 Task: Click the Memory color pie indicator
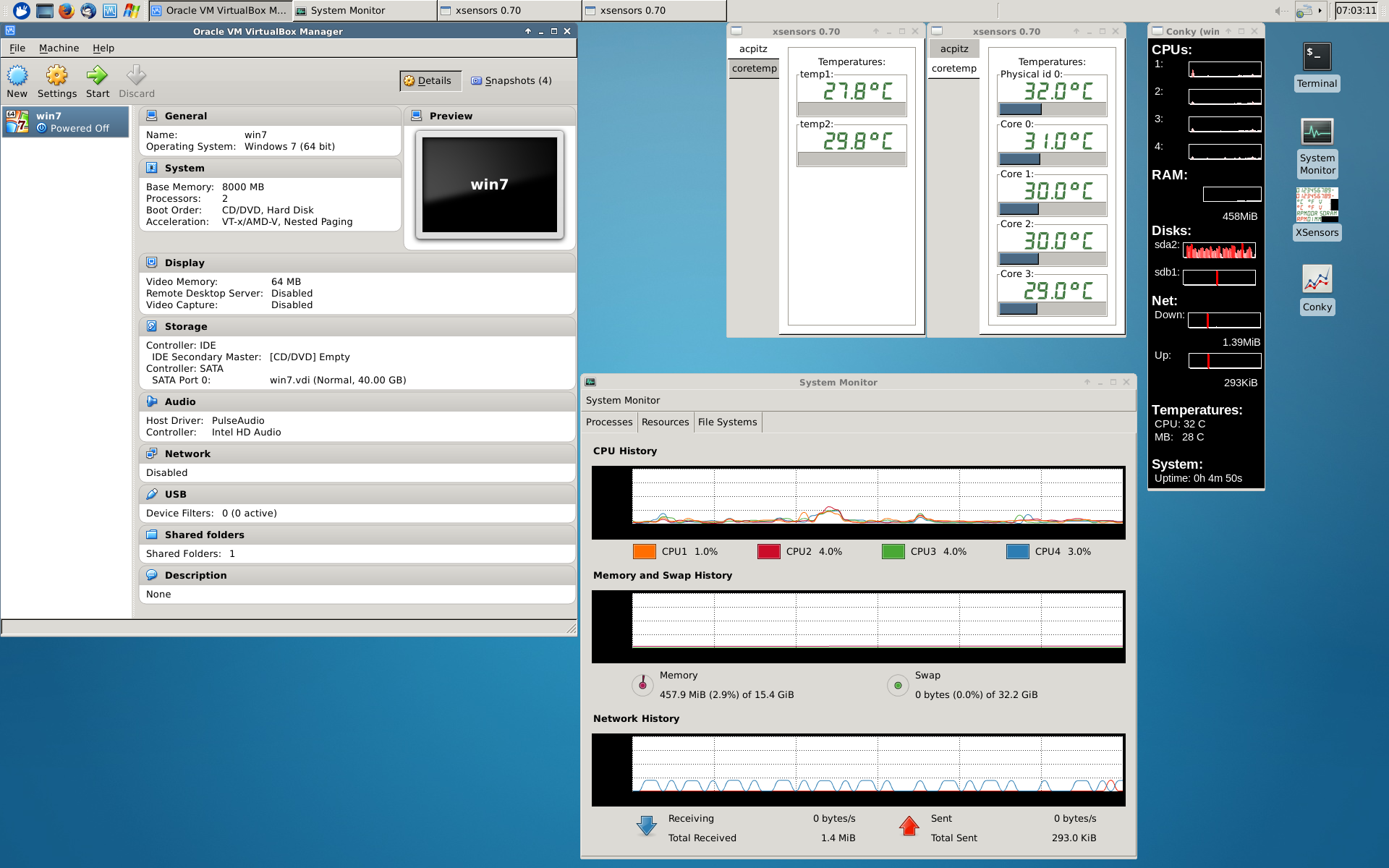click(642, 684)
